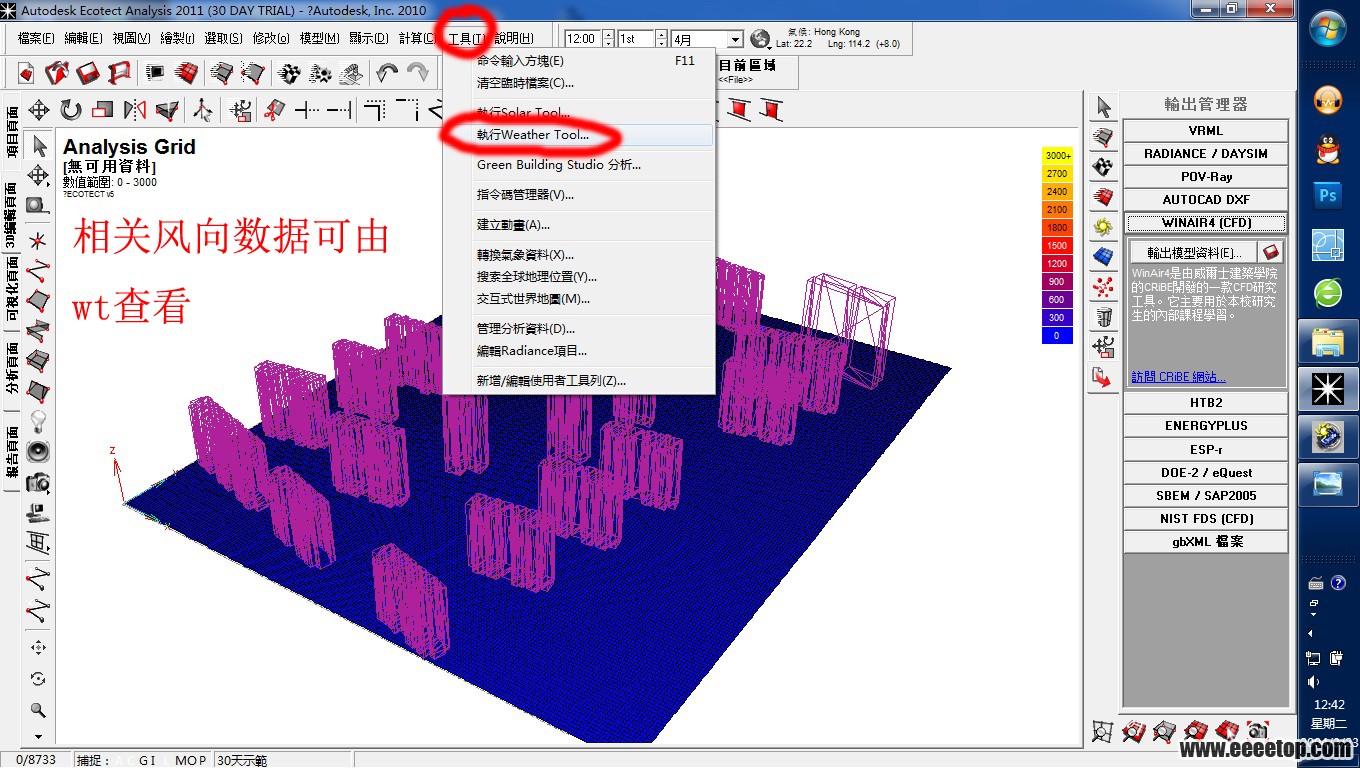Image resolution: width=1360 pixels, height=768 pixels.
Task: Expand the VRML export section
Action: click(x=1205, y=131)
